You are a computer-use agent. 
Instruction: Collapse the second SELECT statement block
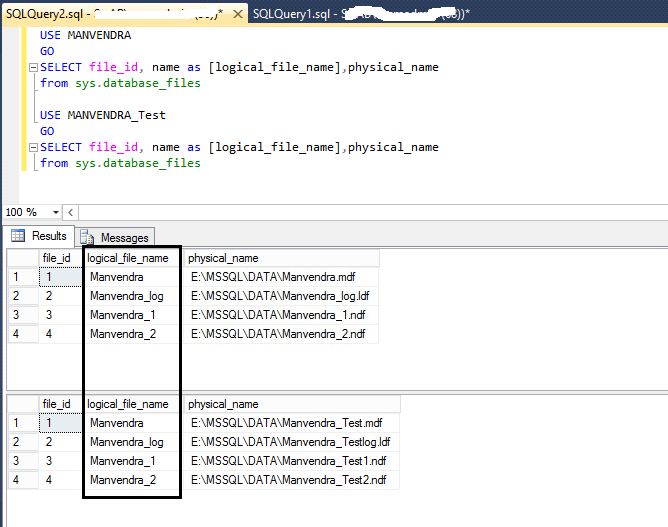33,147
